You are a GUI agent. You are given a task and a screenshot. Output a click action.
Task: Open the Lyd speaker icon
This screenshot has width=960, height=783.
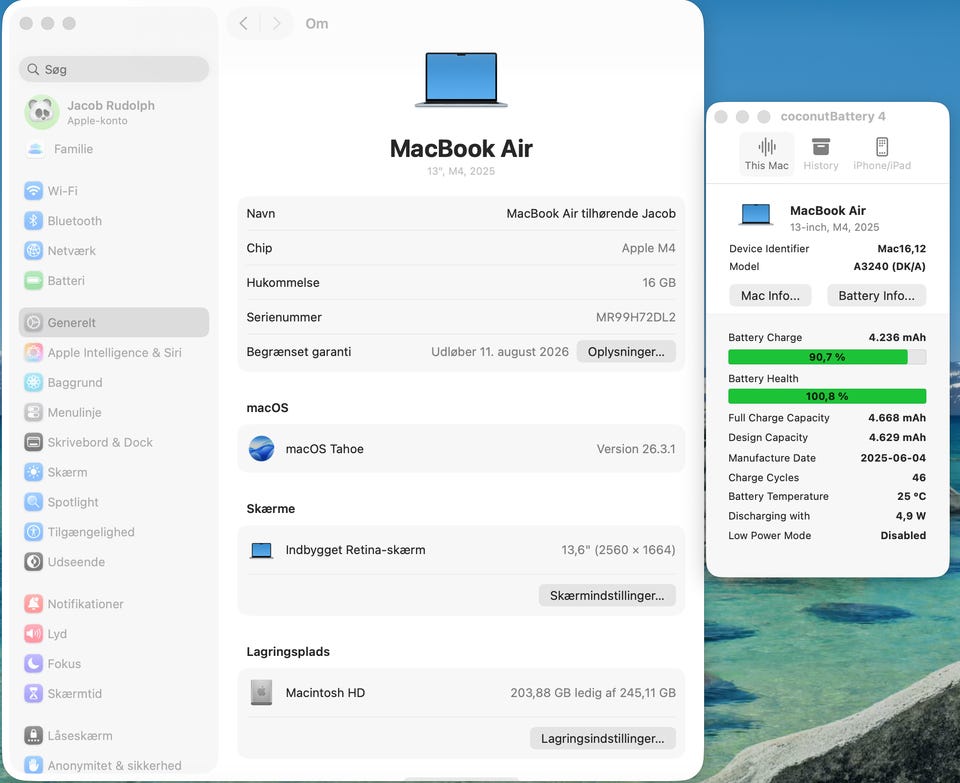(33, 634)
